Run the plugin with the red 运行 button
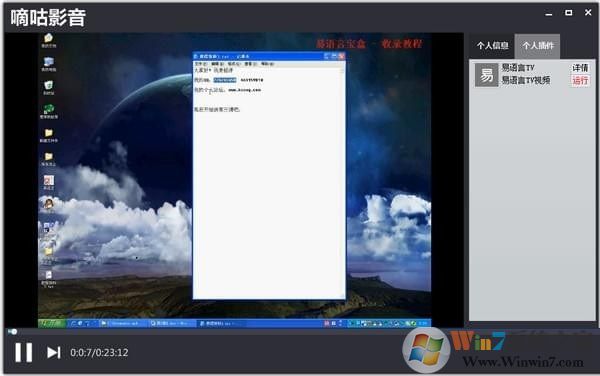 coord(580,81)
